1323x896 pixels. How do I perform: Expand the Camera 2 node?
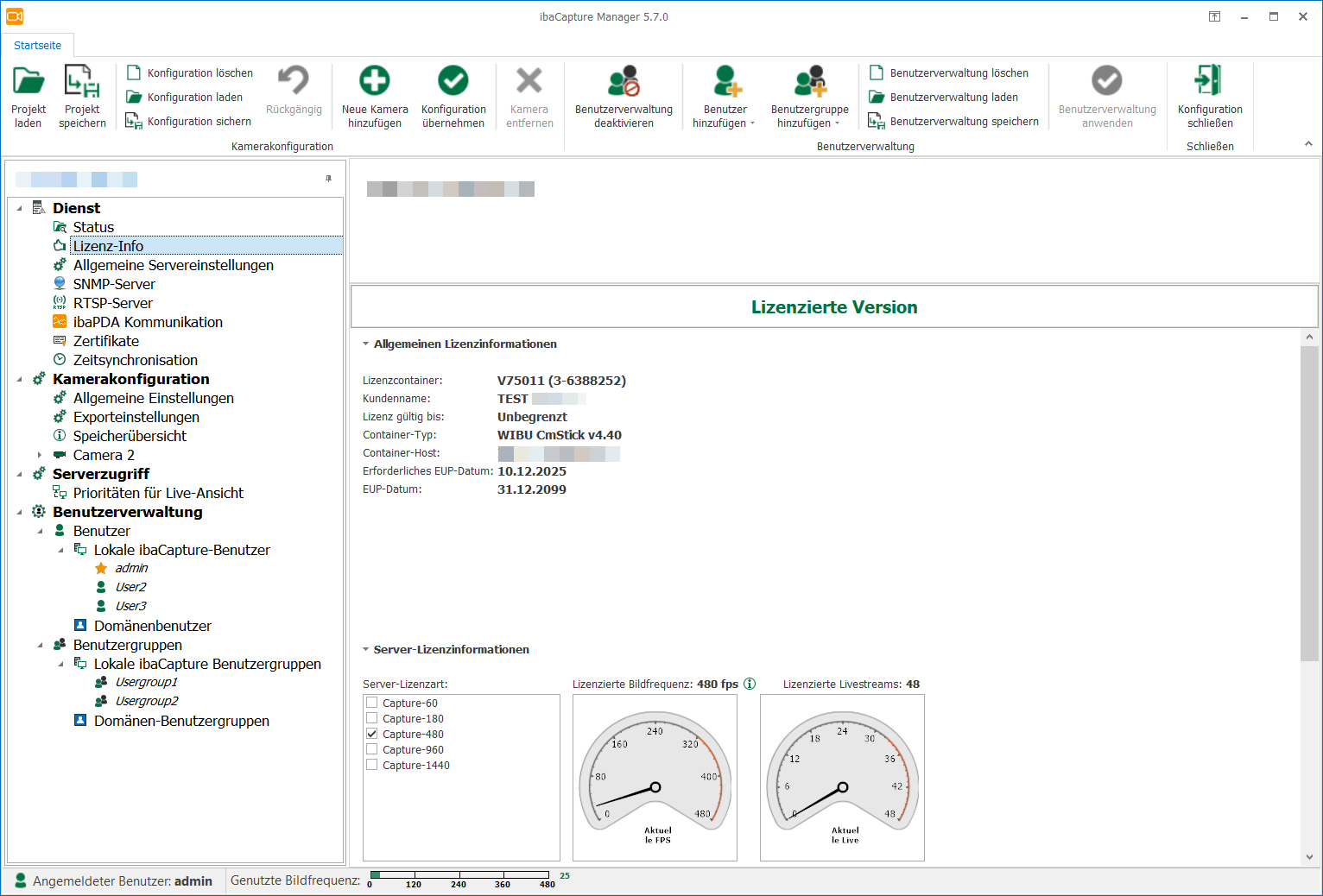(40, 455)
